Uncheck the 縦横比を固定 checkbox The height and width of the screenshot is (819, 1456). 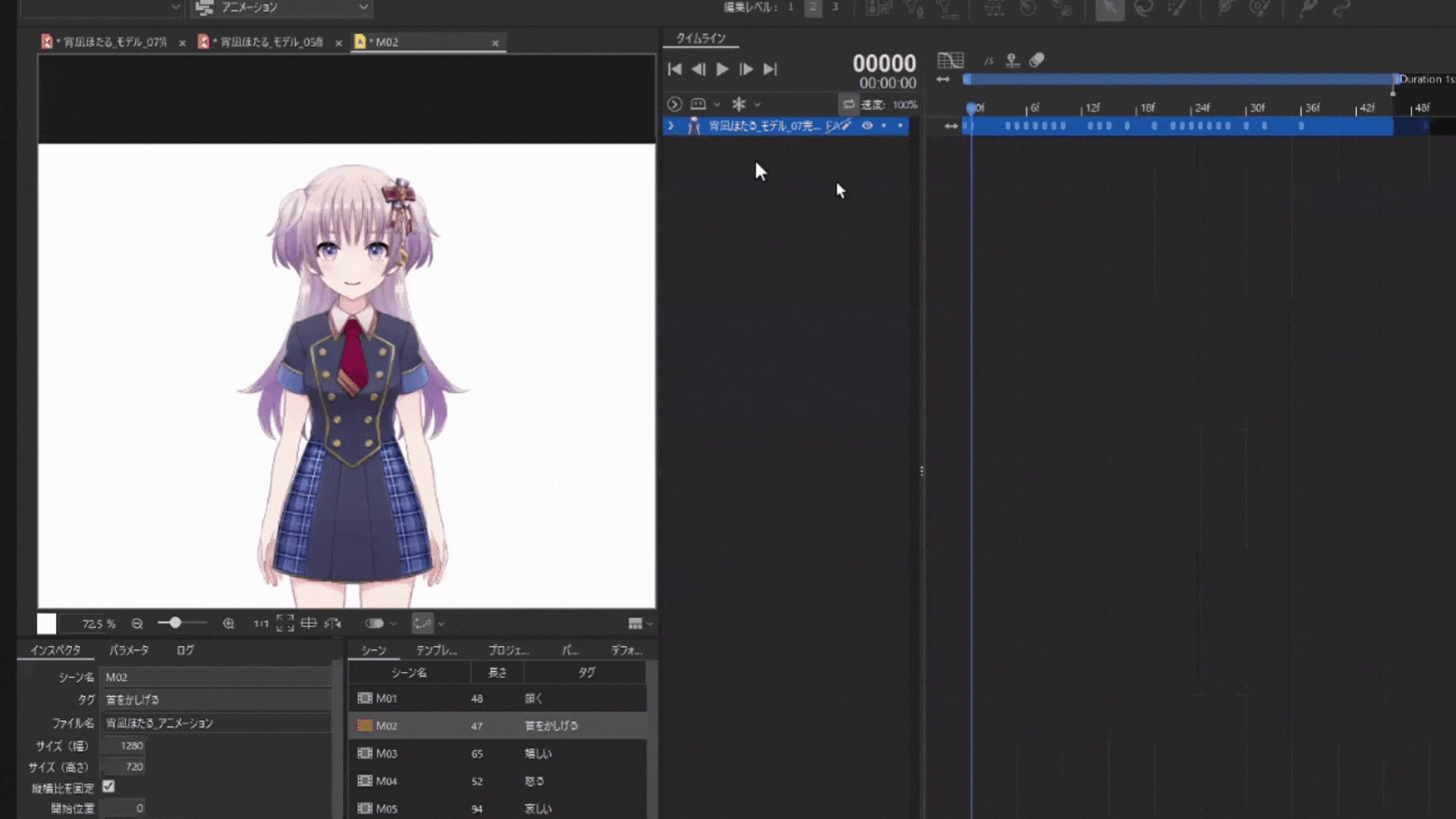[108, 786]
